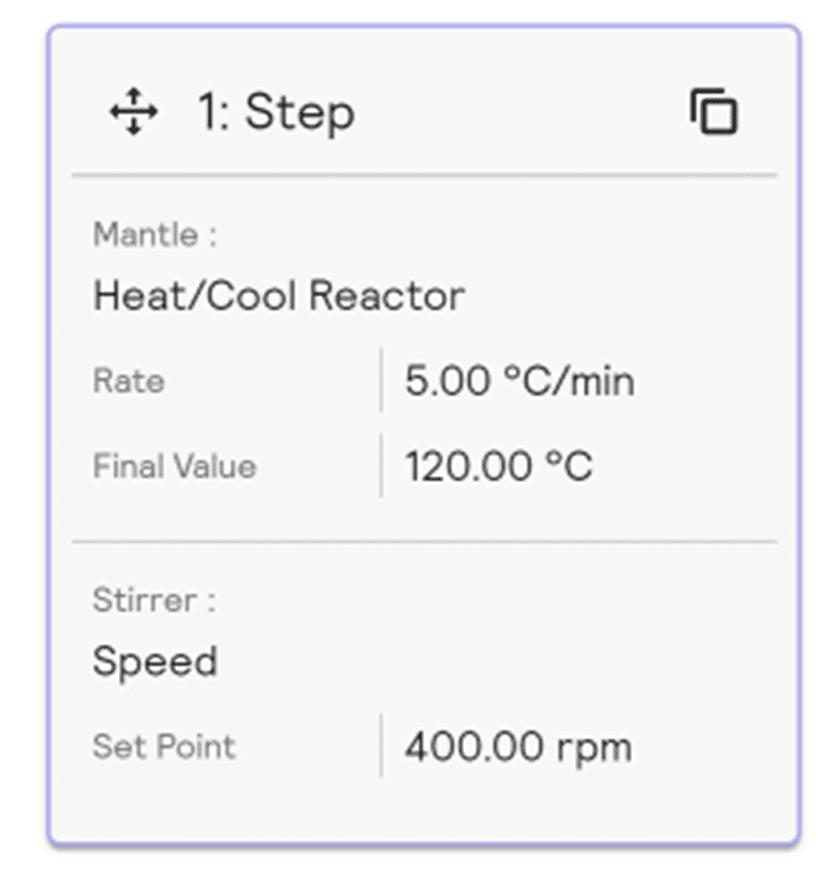The height and width of the screenshot is (884, 830).
Task: Click the blank area below the Set Point row
Action: point(424,810)
